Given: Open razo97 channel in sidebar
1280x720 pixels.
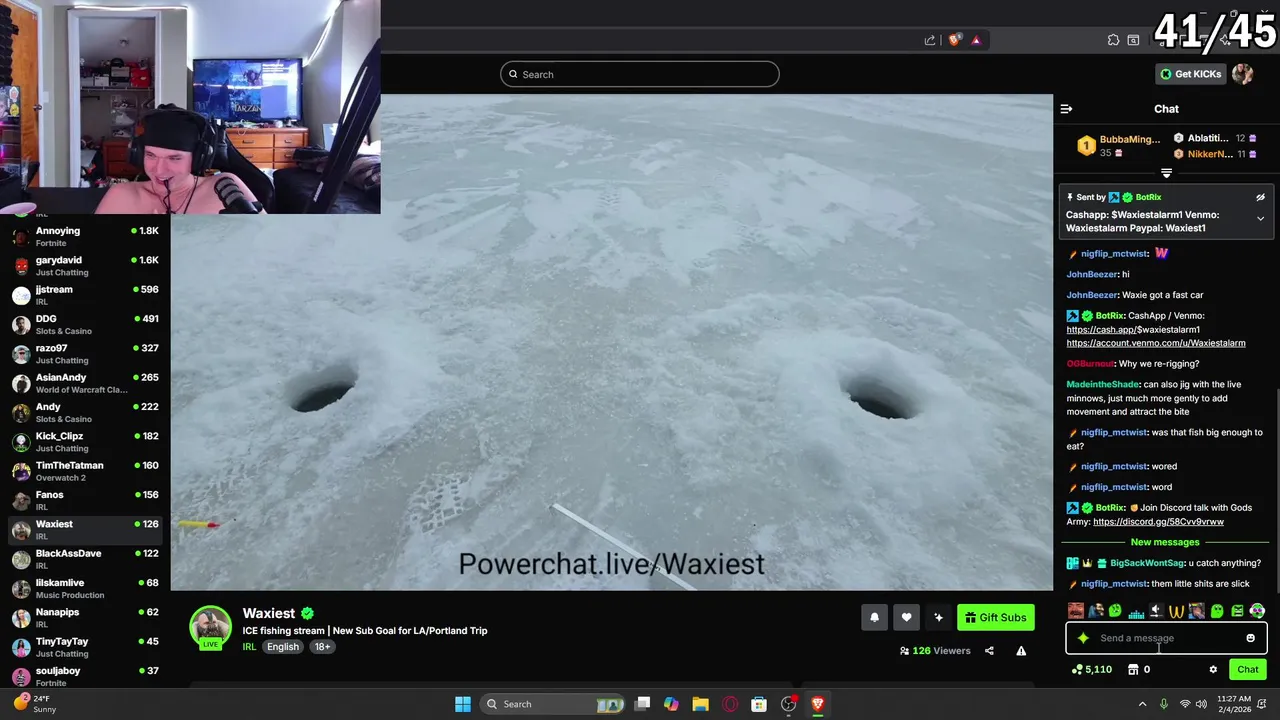Looking at the screenshot, I should pyautogui.click(x=85, y=354).
